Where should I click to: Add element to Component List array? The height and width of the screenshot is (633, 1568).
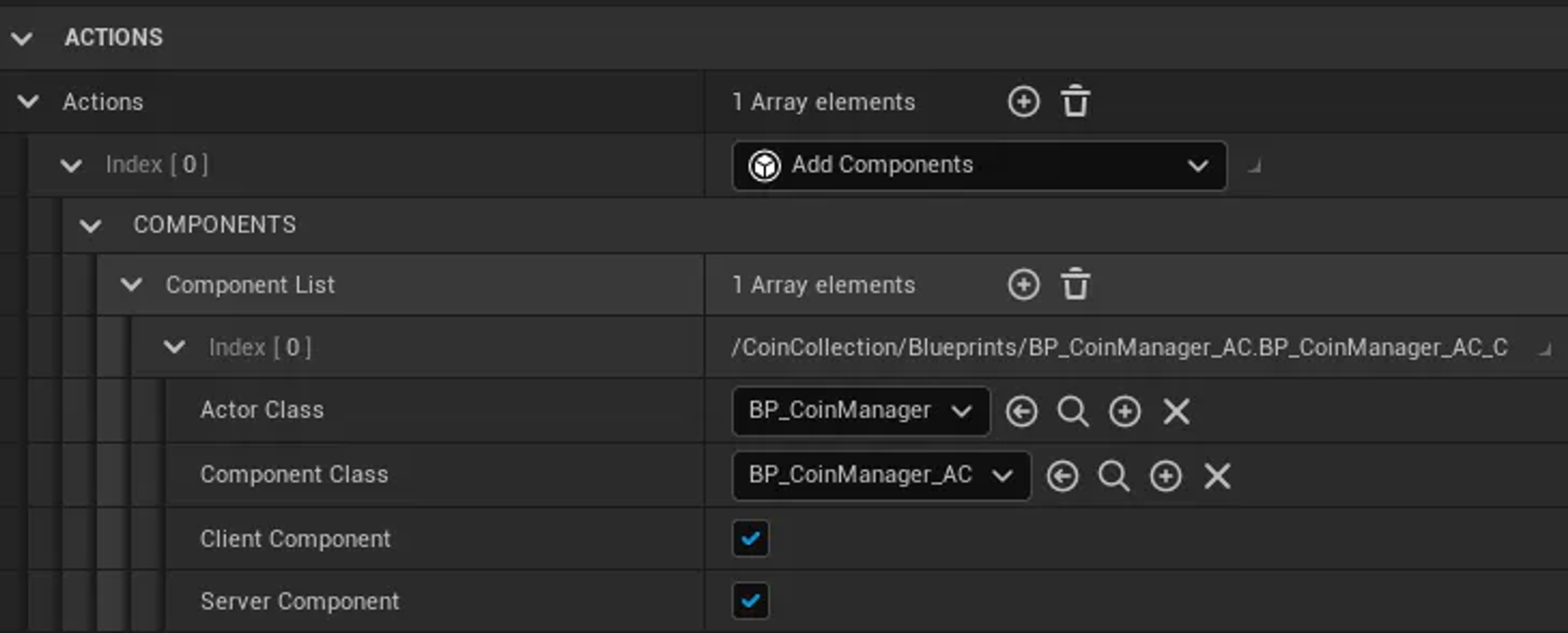pos(1023,284)
